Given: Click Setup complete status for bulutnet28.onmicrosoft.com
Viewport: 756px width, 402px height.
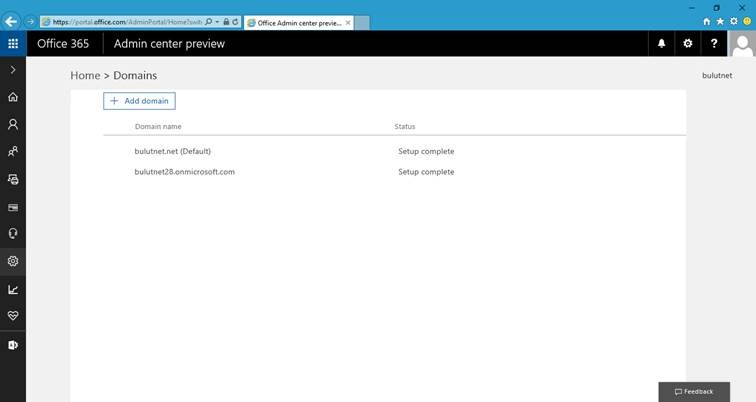Looking at the screenshot, I should (x=426, y=172).
